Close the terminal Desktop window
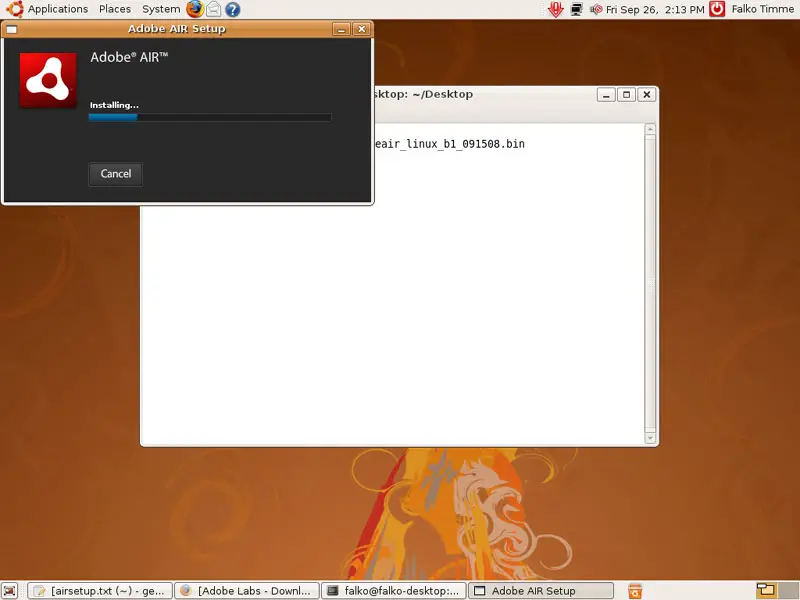Viewport: 800px width, 600px height. (646, 94)
